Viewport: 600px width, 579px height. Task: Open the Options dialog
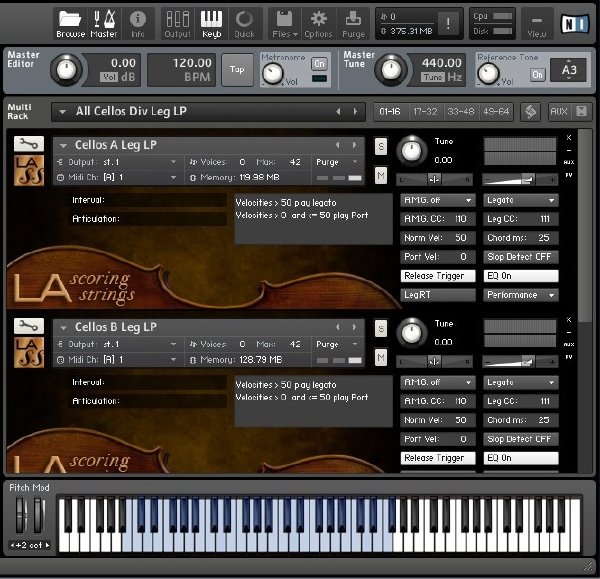pyautogui.click(x=318, y=24)
